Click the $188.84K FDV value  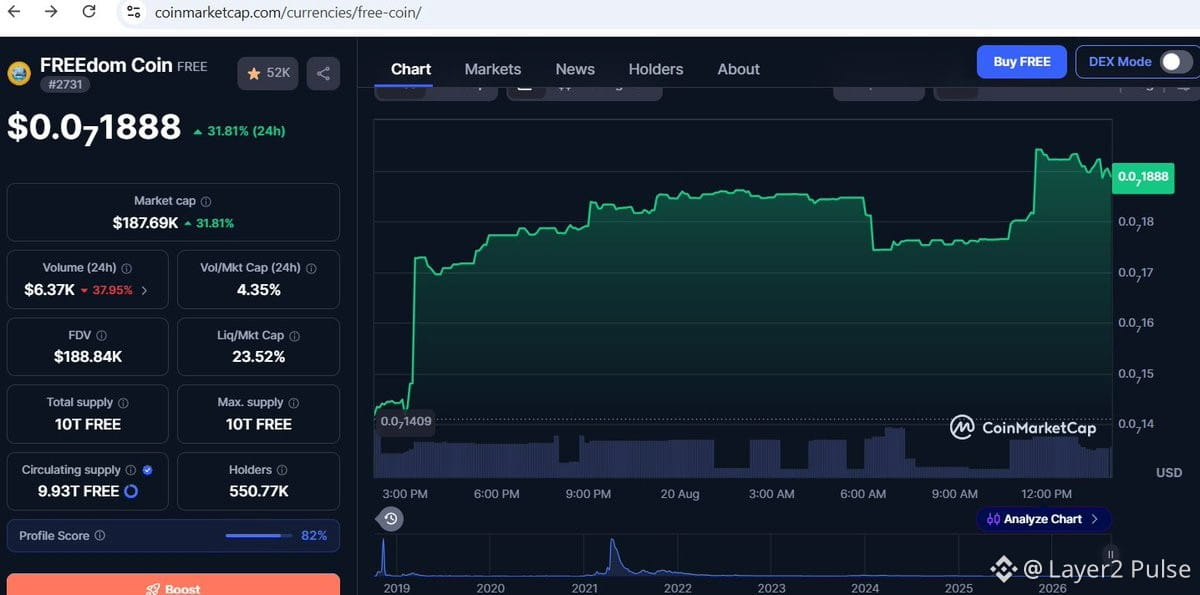click(88, 357)
